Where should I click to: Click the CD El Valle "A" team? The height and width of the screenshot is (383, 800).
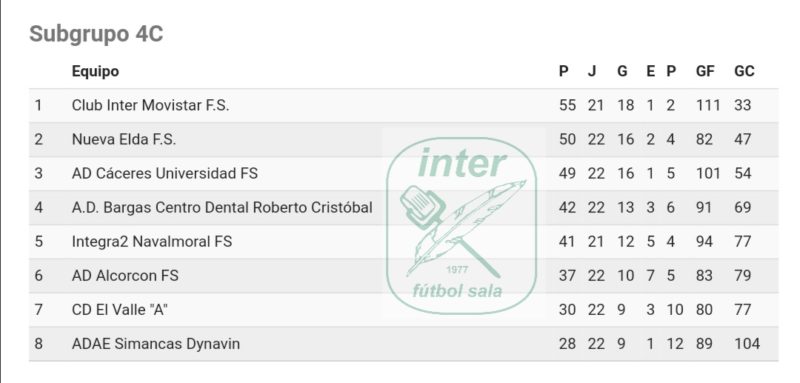click(120, 310)
